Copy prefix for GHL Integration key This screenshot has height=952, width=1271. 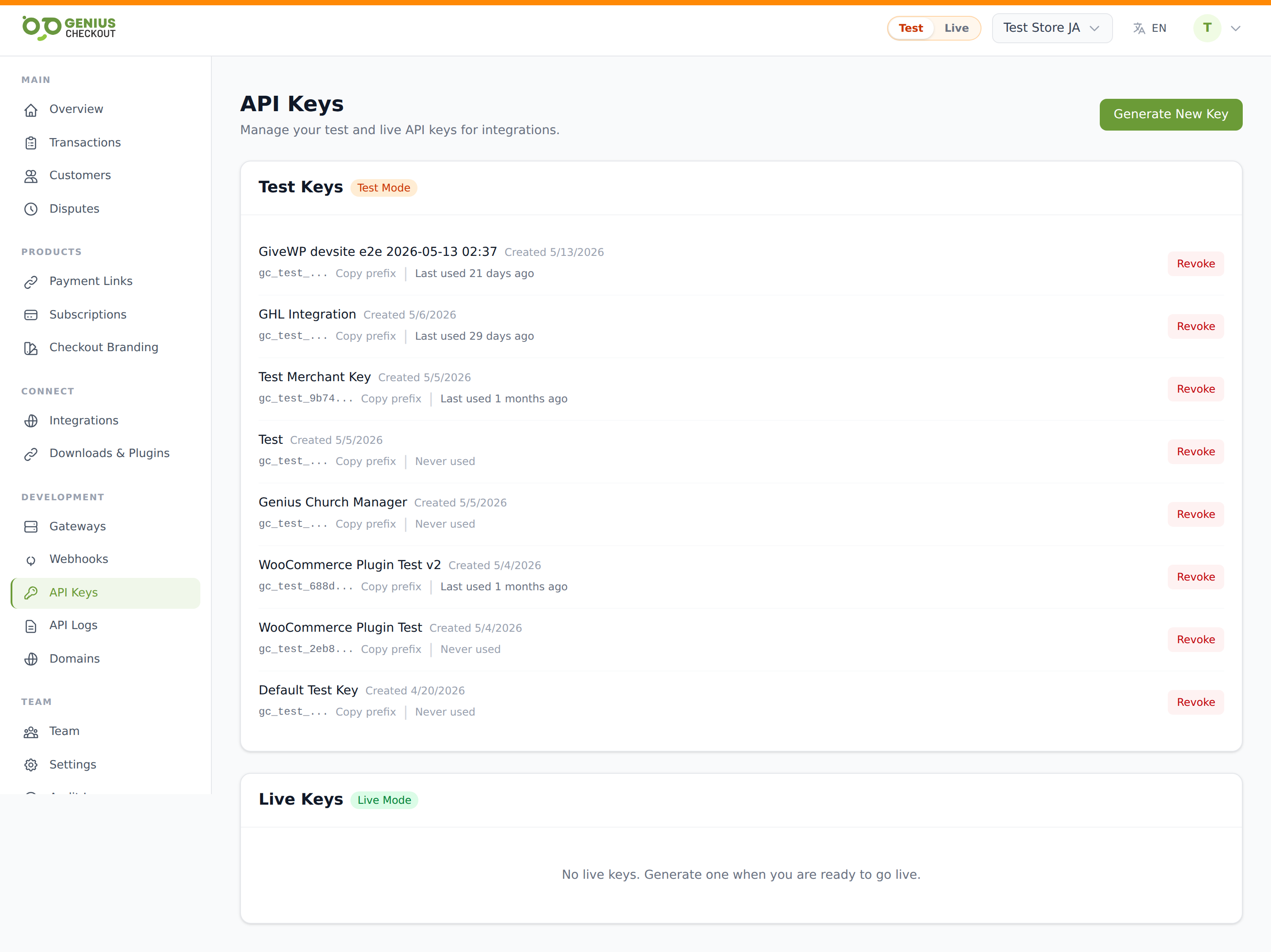point(365,336)
